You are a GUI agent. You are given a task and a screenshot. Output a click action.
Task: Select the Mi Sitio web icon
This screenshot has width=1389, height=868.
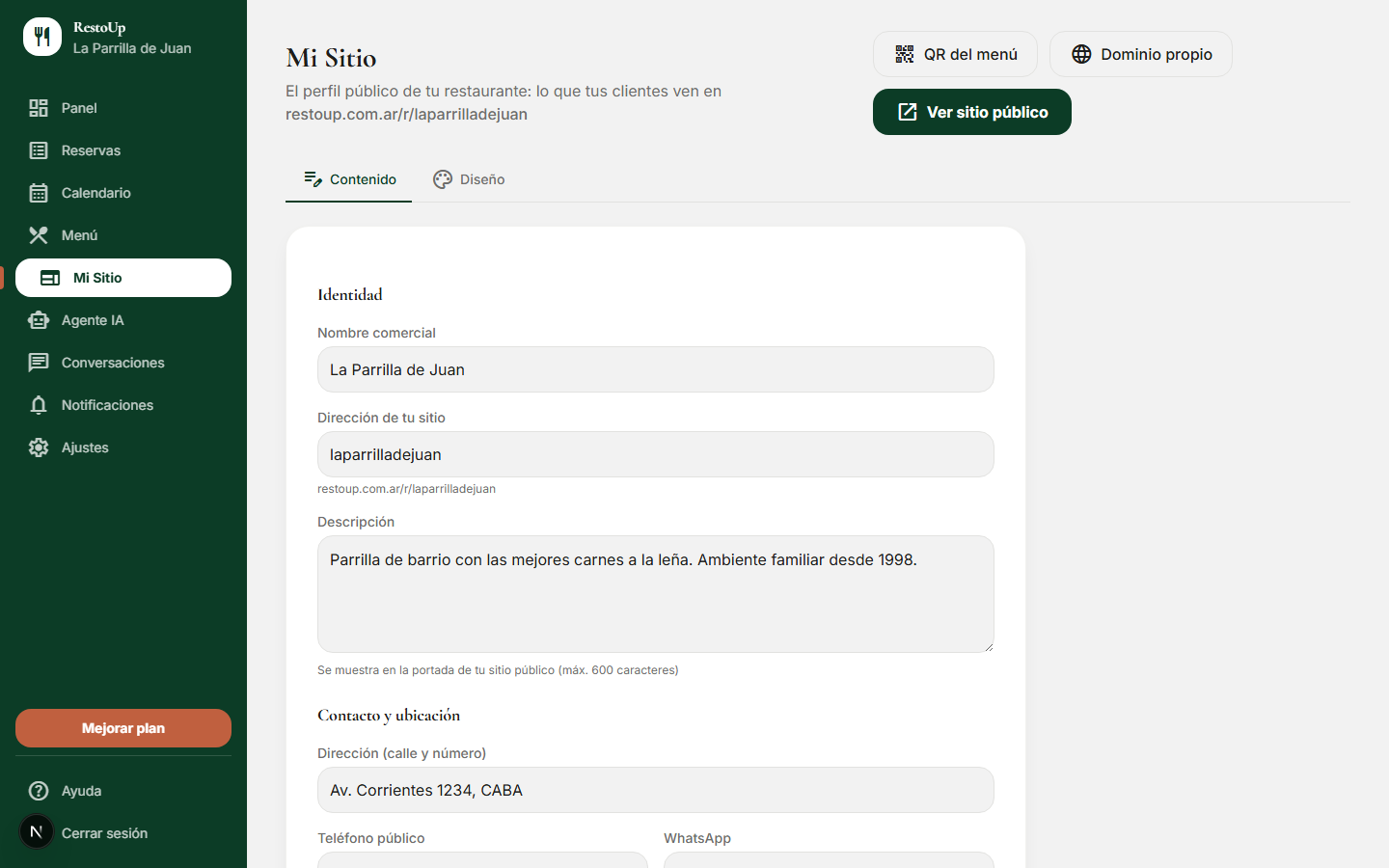(x=50, y=278)
